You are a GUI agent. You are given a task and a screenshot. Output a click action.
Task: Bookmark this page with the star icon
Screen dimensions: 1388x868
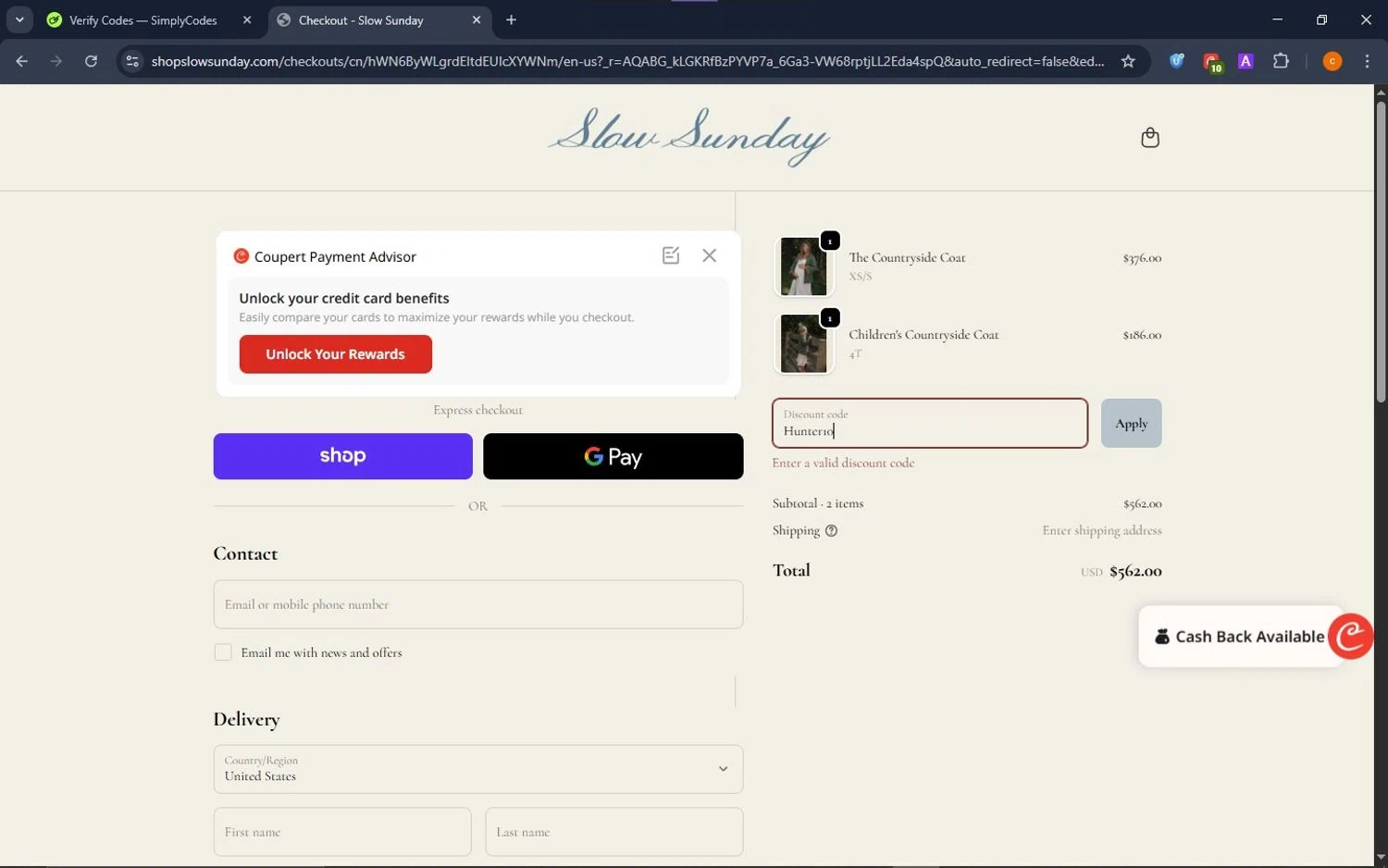tap(1128, 61)
